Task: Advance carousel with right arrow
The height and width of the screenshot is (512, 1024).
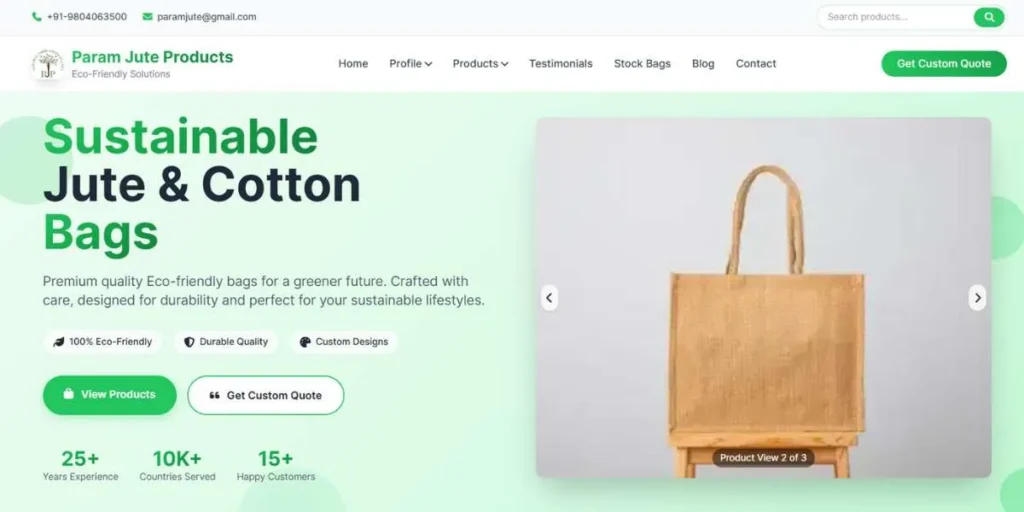Action: tap(977, 298)
